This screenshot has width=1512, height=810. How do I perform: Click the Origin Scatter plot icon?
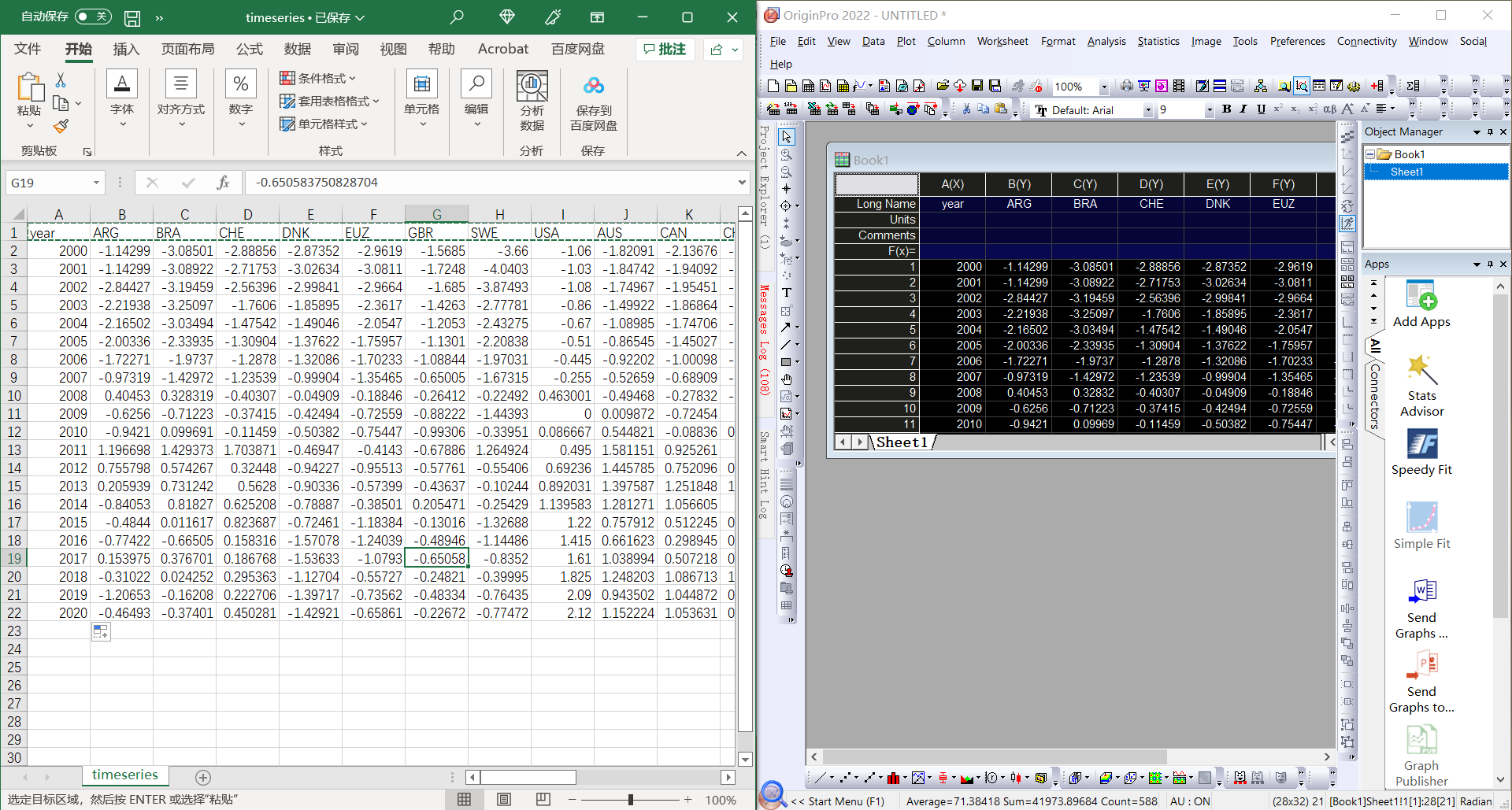point(844,778)
